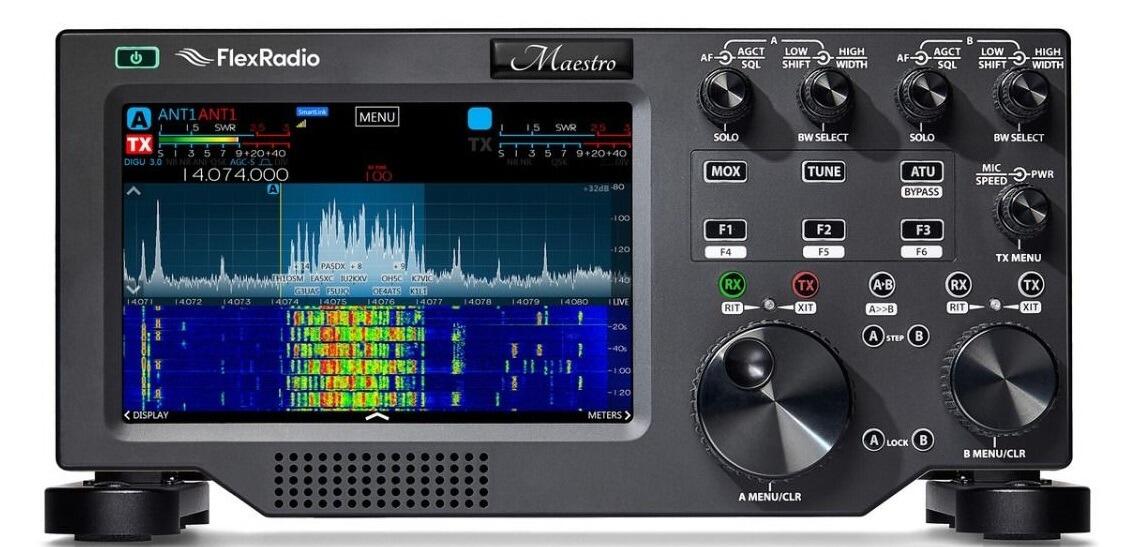
Task: Click the F2 function key
Action: coord(824,230)
